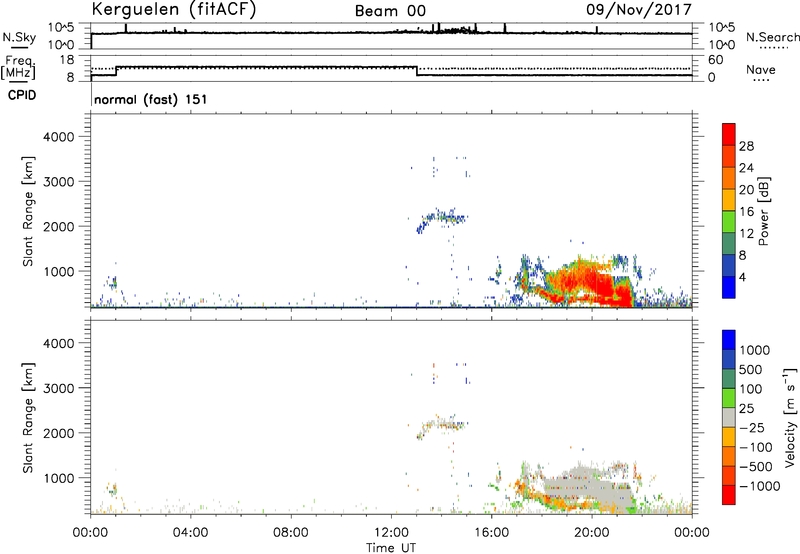Click the Velocity [m s⁻¹] colorbar title
The width and height of the screenshot is (800, 554).
(x=790, y=417)
